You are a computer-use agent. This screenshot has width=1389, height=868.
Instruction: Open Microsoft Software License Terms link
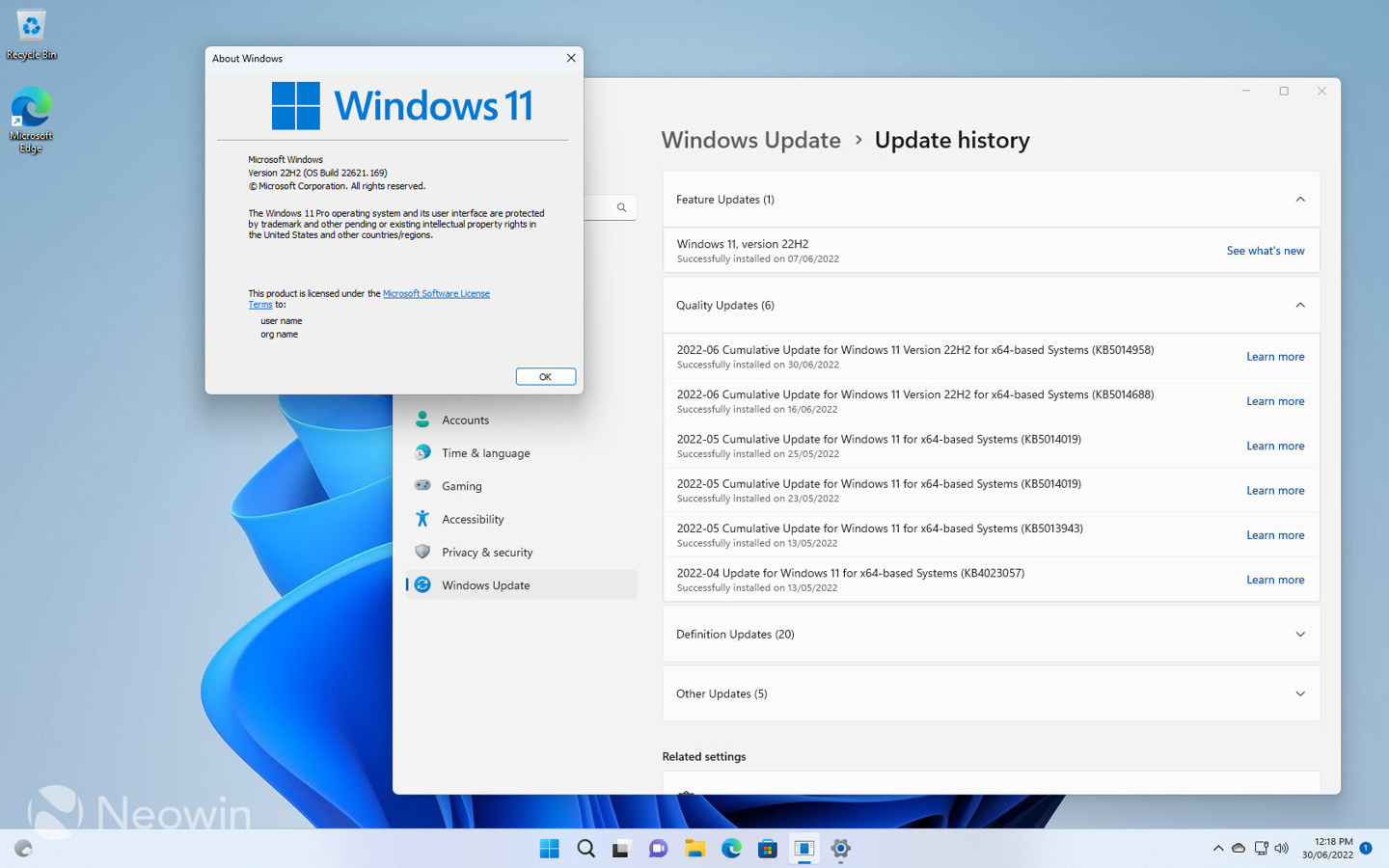(x=436, y=293)
